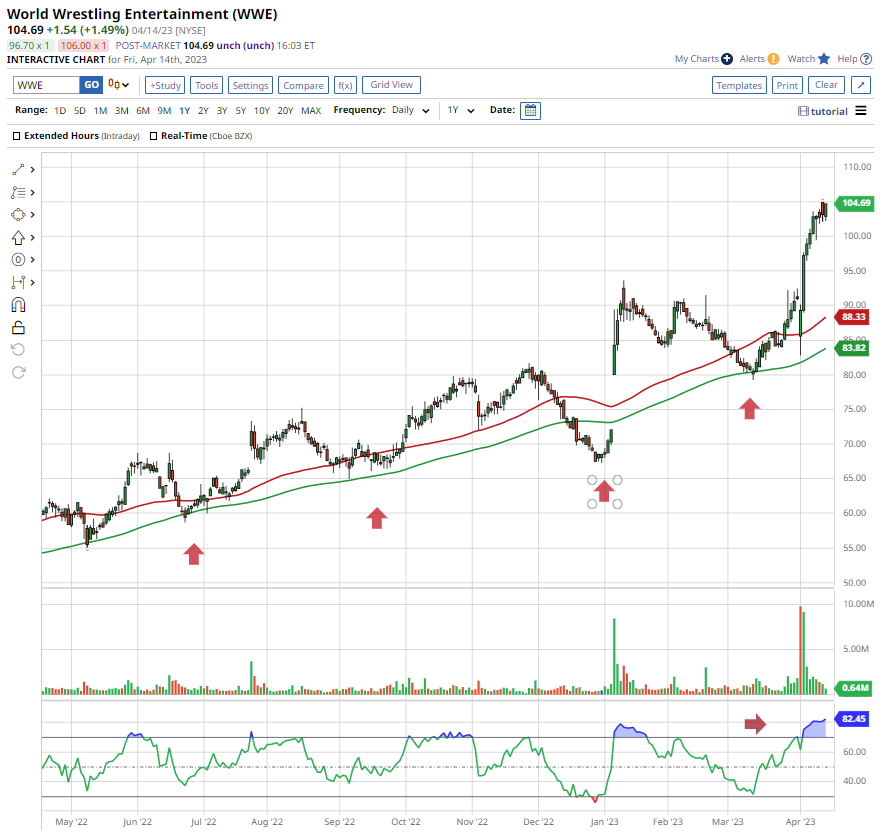Click the +Study button

pyautogui.click(x=165, y=85)
